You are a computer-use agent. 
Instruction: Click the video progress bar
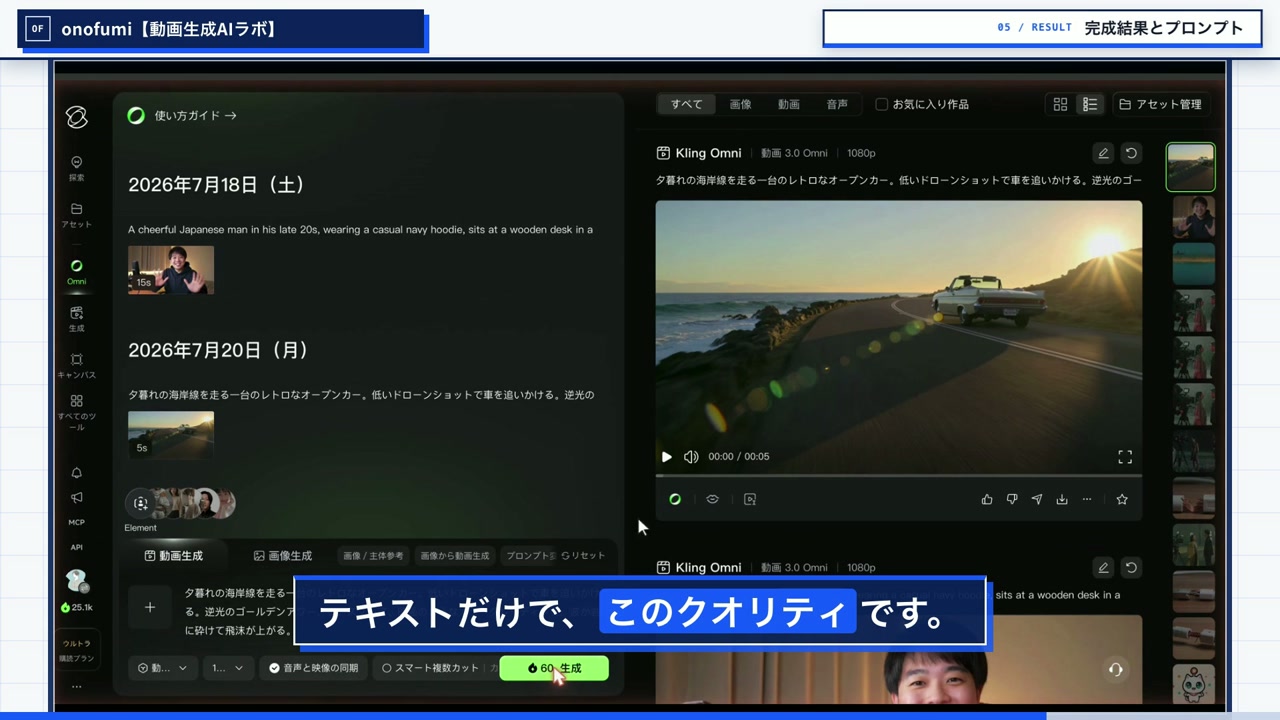click(x=899, y=476)
